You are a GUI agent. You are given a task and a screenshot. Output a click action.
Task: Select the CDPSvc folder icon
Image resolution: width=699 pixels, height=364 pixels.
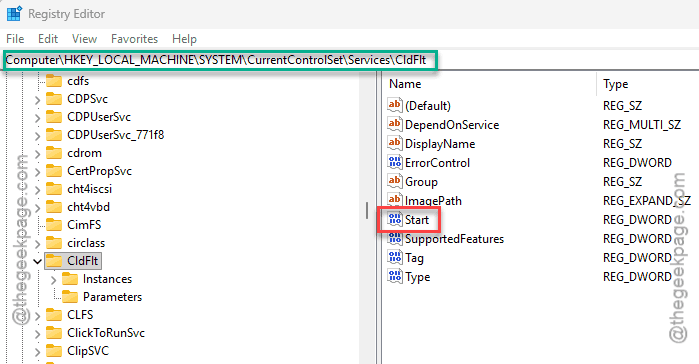tap(54, 99)
